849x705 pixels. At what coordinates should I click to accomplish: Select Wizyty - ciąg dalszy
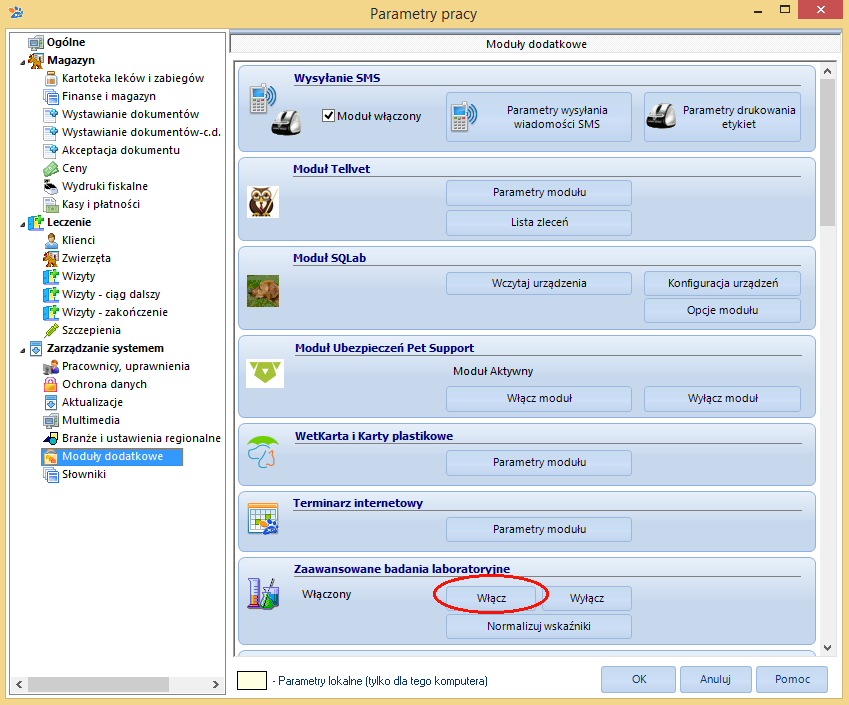(111, 295)
